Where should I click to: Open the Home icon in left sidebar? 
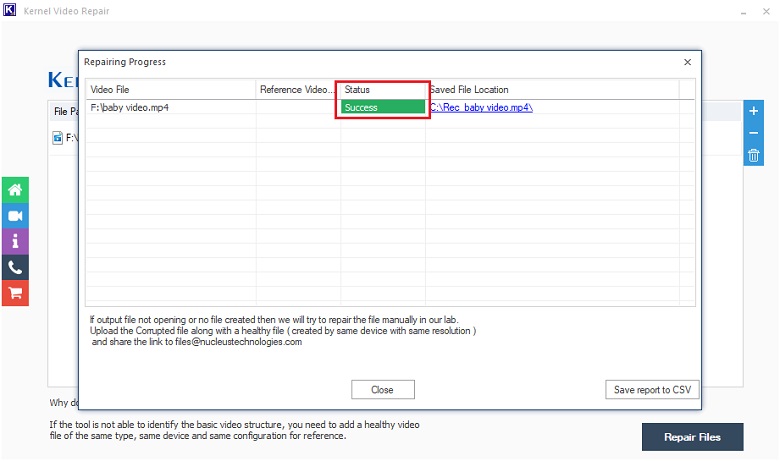point(15,190)
